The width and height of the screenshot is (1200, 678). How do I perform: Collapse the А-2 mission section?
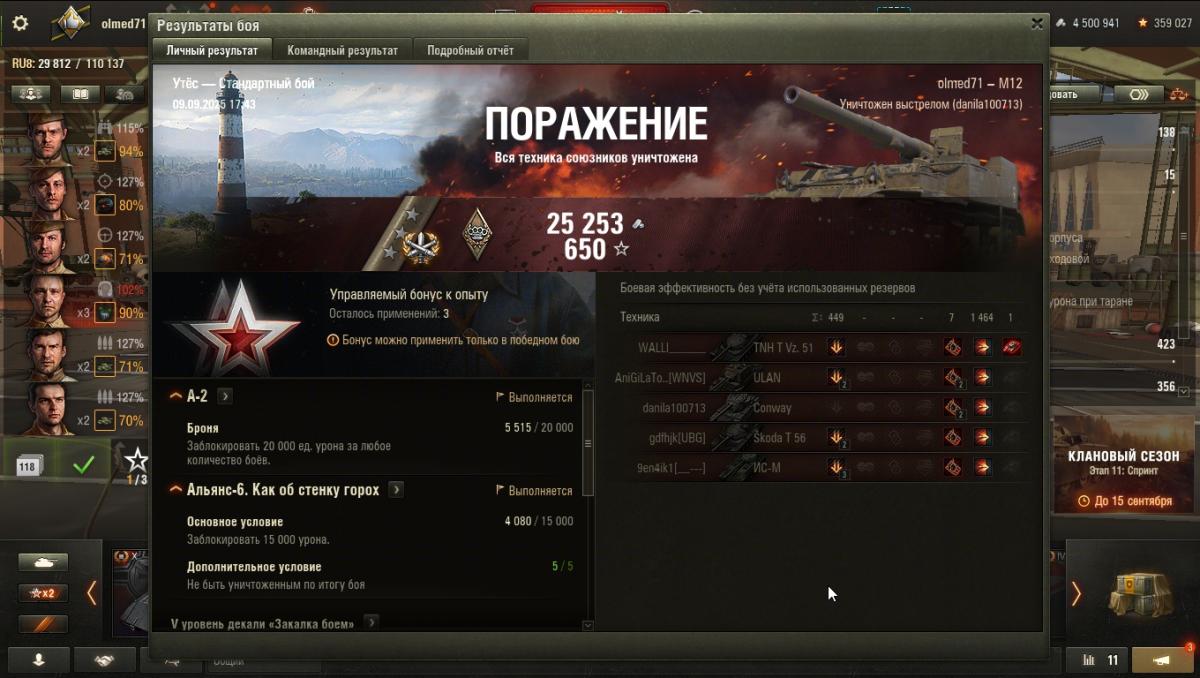176,396
